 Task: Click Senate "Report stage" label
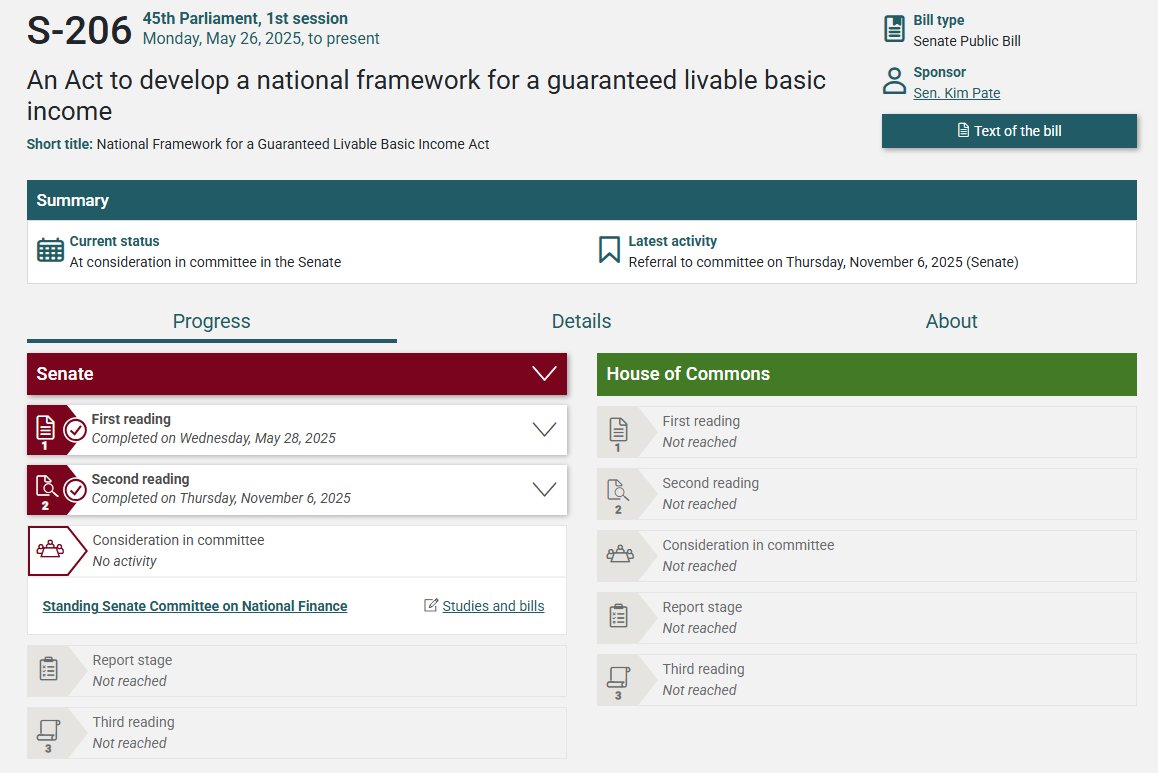pyautogui.click(x=132, y=660)
